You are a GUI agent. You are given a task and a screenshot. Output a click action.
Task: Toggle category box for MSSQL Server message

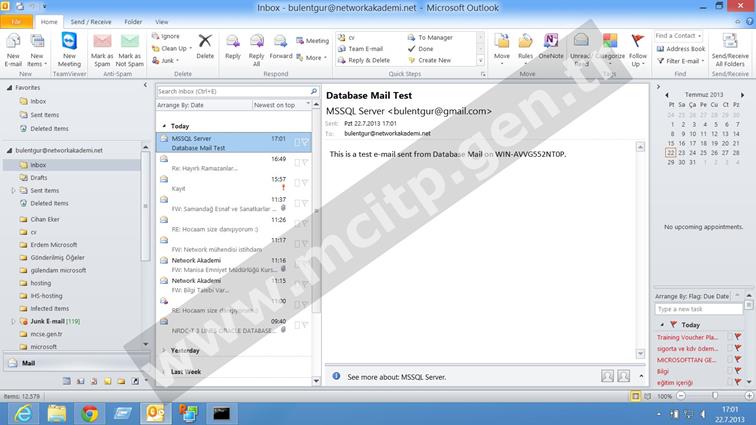[297, 142]
